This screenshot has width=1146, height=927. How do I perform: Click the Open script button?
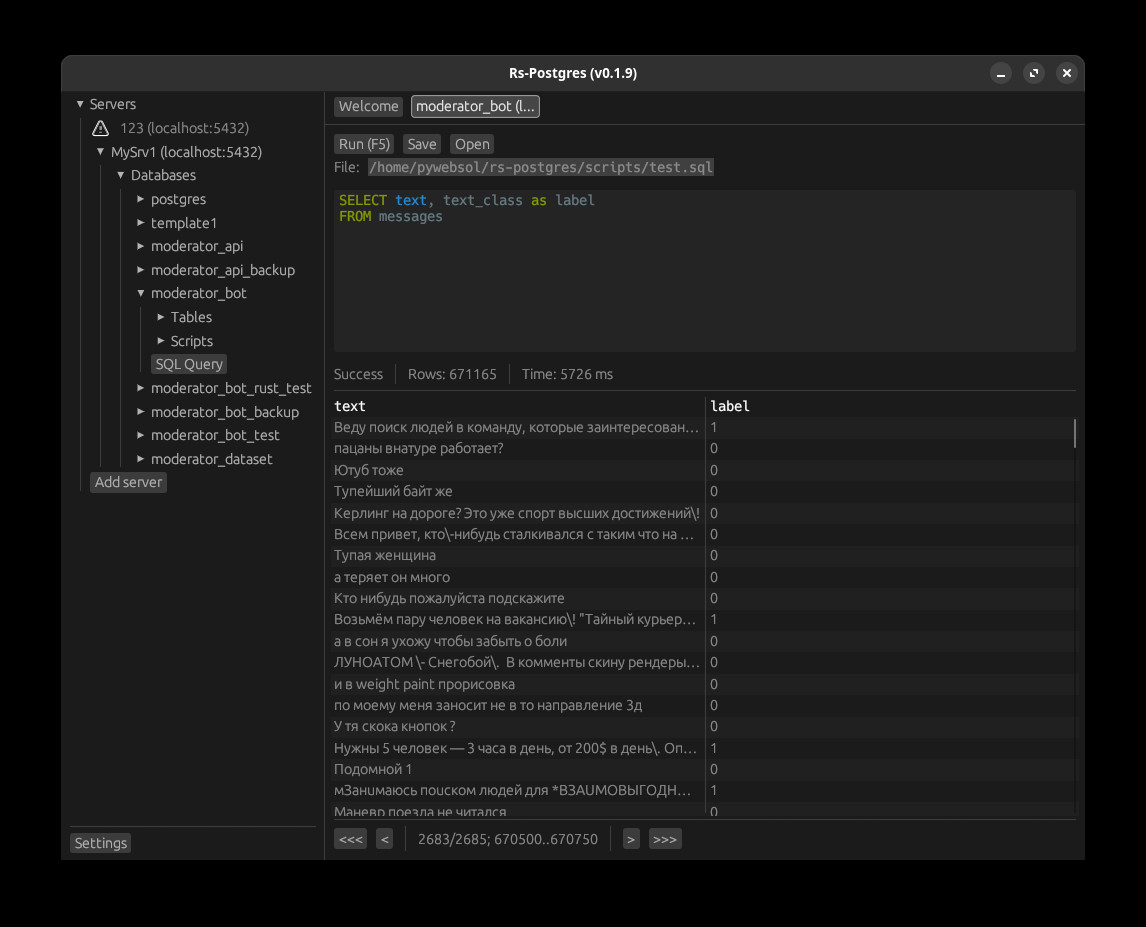pos(472,144)
